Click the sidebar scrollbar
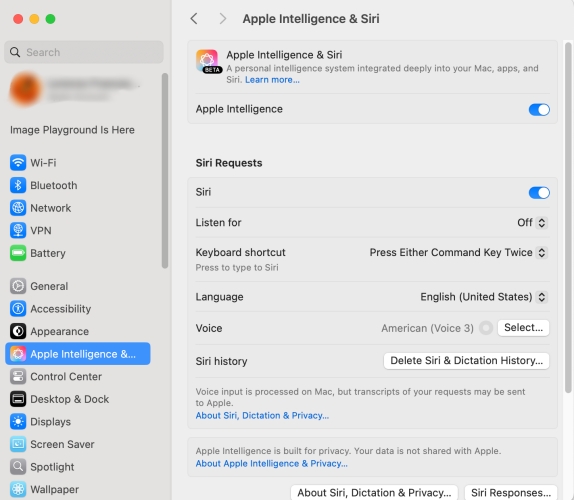Screen dimensions: 574x500 tap(165, 171)
